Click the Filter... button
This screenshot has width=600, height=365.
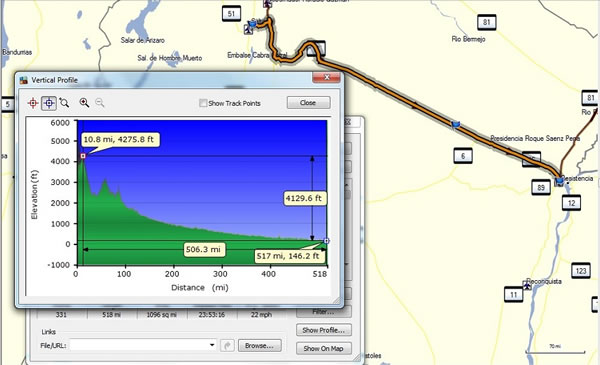pos(324,312)
